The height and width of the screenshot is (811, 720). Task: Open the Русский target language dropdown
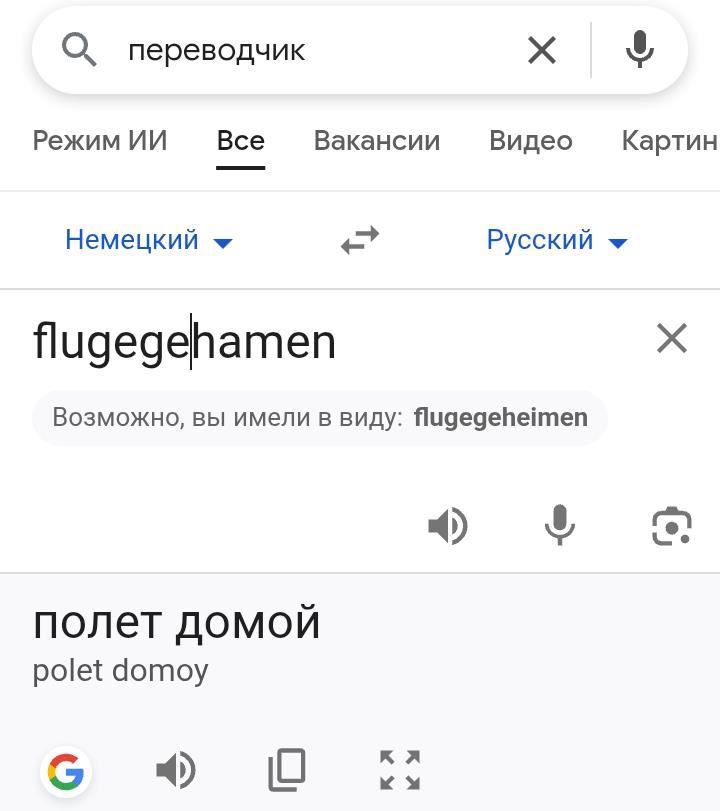point(557,240)
